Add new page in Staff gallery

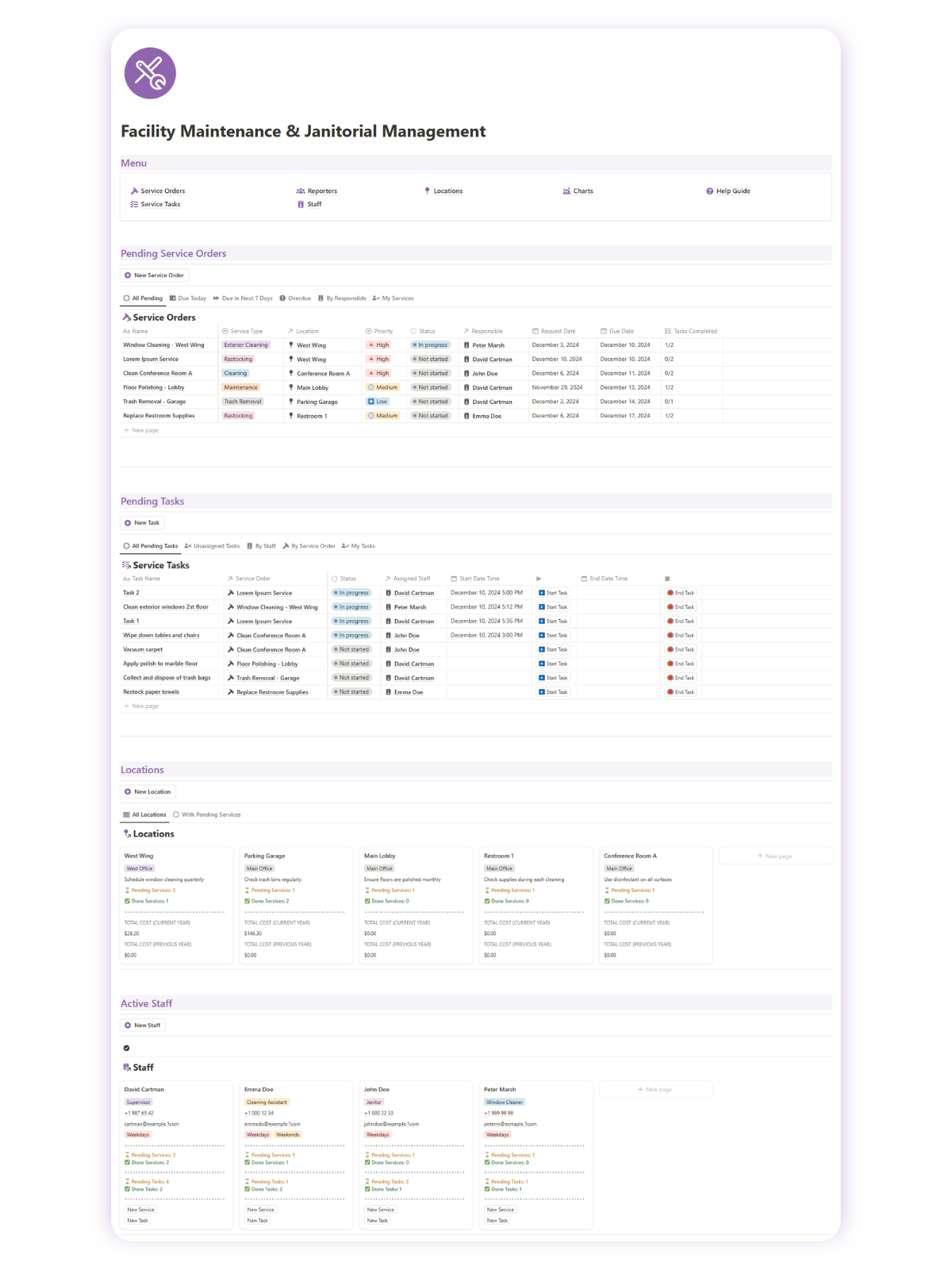[x=655, y=1089]
